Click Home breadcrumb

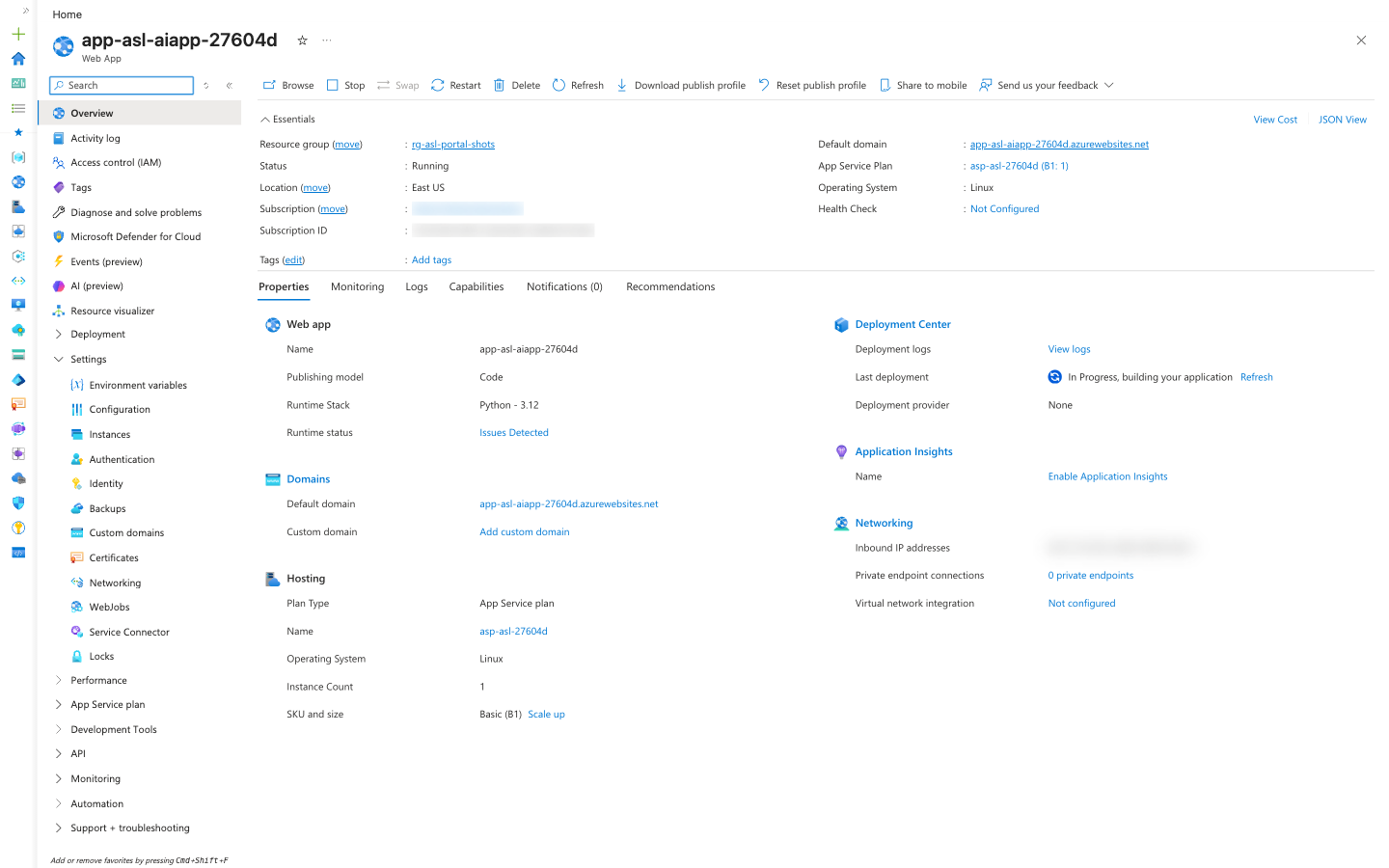tap(68, 14)
